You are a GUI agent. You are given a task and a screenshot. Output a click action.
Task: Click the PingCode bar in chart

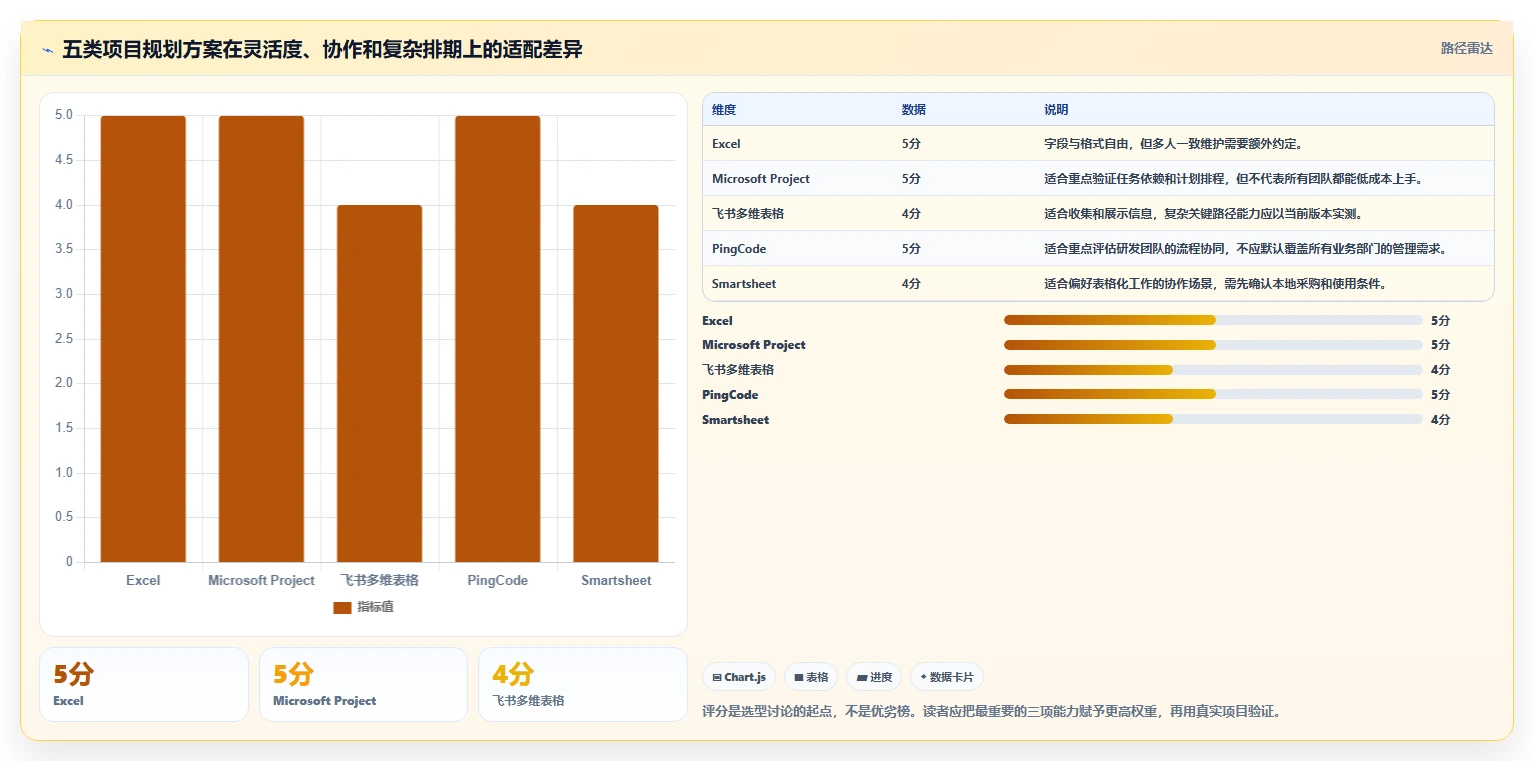497,339
